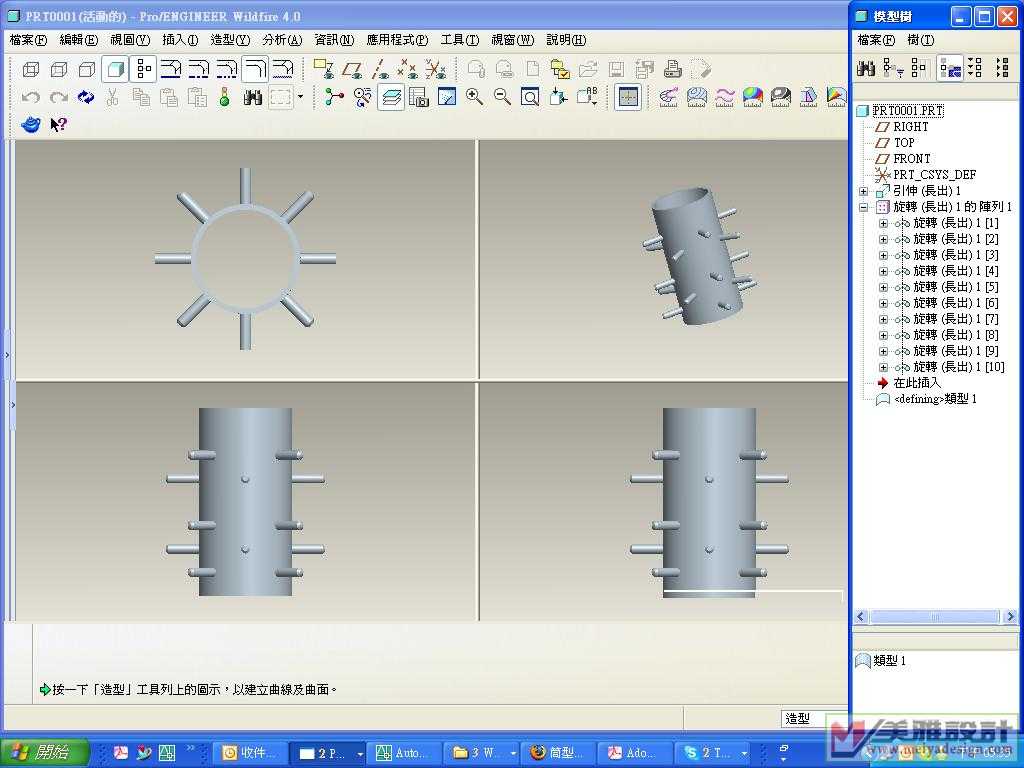Collapse the 旋轉 (長出) 1 的陣列 1 pattern node
The height and width of the screenshot is (768, 1024).
(863, 207)
